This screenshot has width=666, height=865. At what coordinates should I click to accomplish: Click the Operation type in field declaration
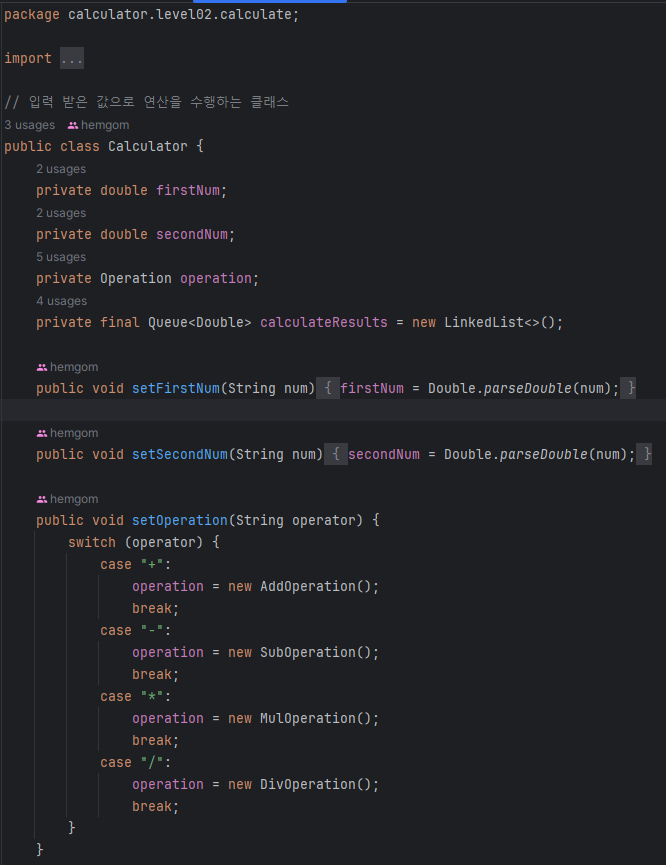(x=136, y=279)
